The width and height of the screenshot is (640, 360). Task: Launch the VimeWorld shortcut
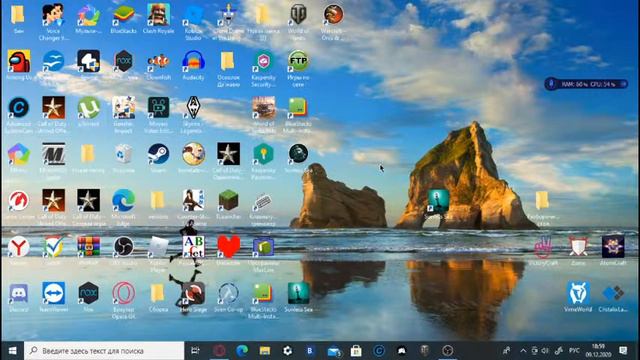click(578, 293)
